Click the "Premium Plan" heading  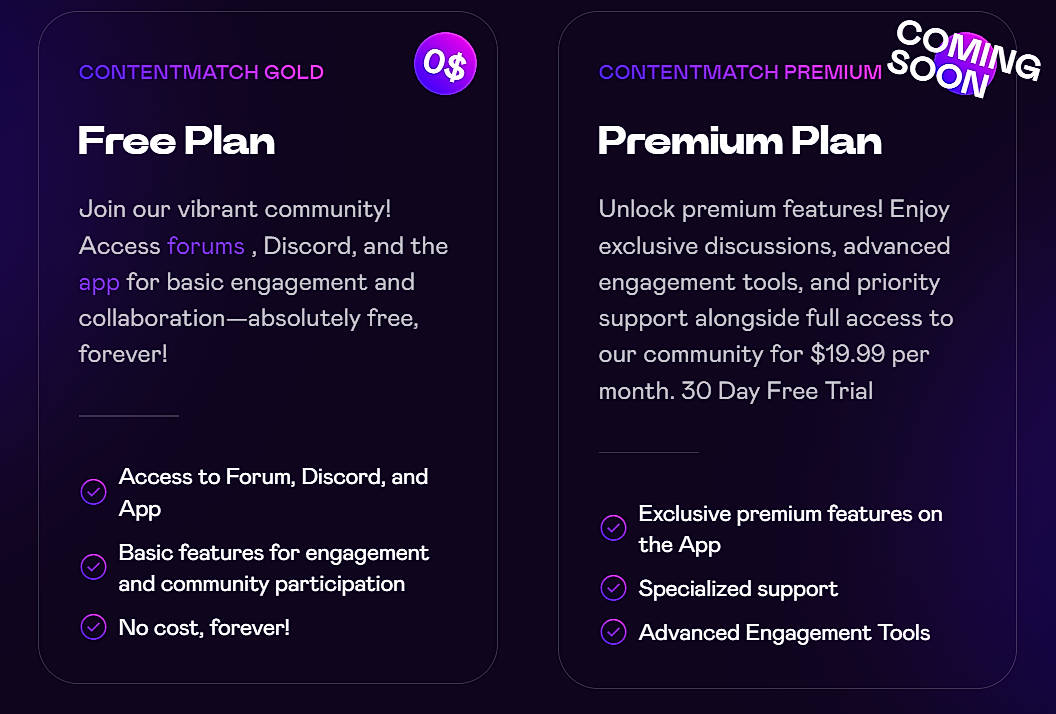coord(740,141)
